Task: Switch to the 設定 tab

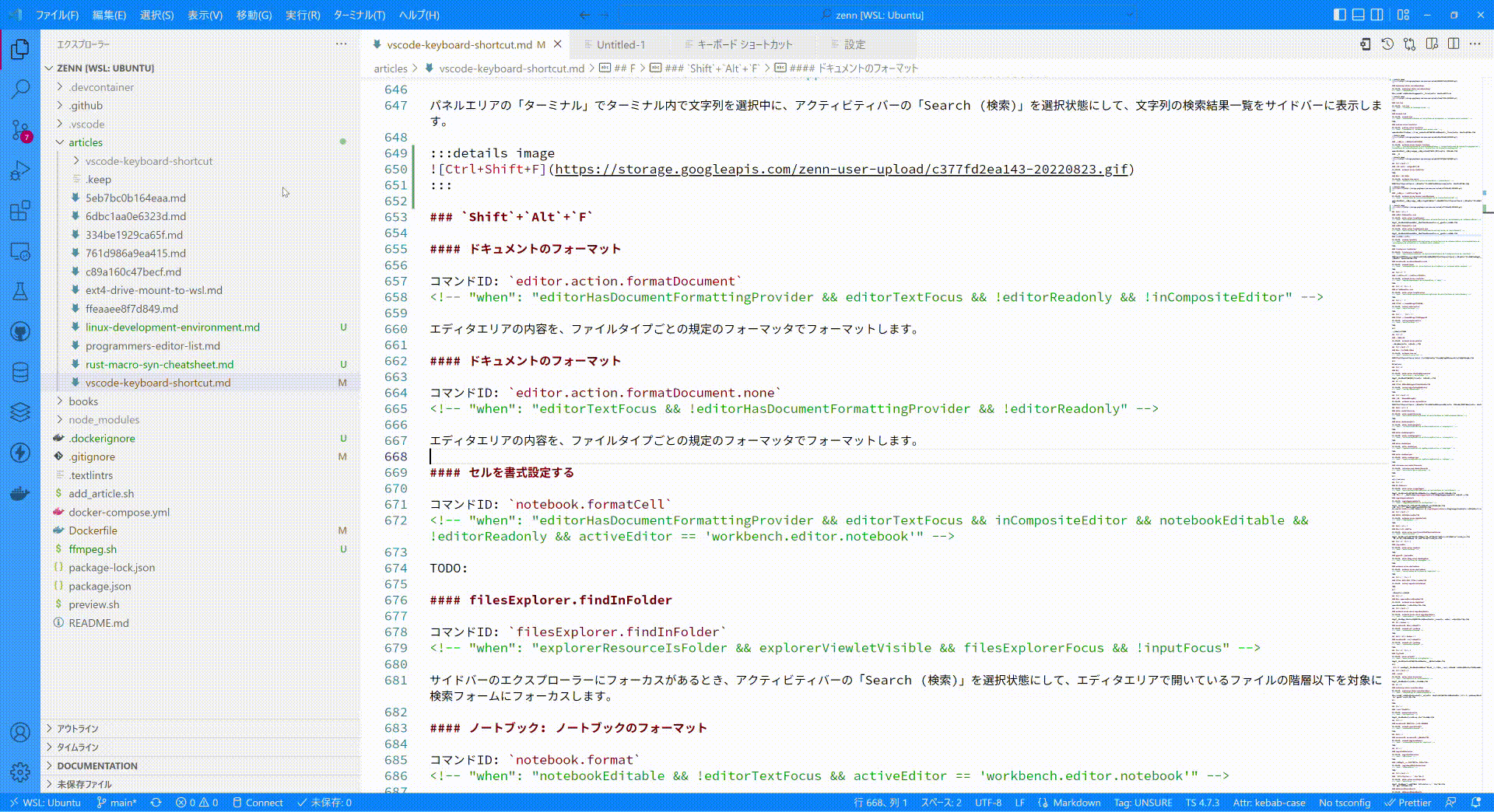Action: click(855, 45)
